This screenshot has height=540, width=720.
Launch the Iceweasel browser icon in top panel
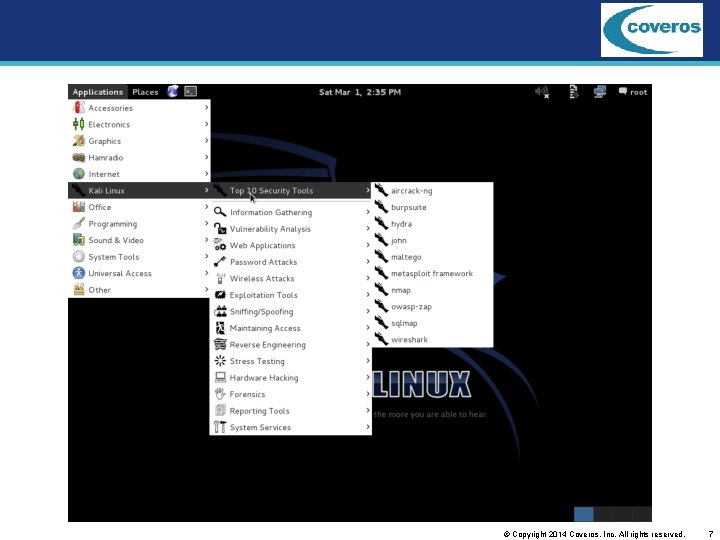(173, 91)
